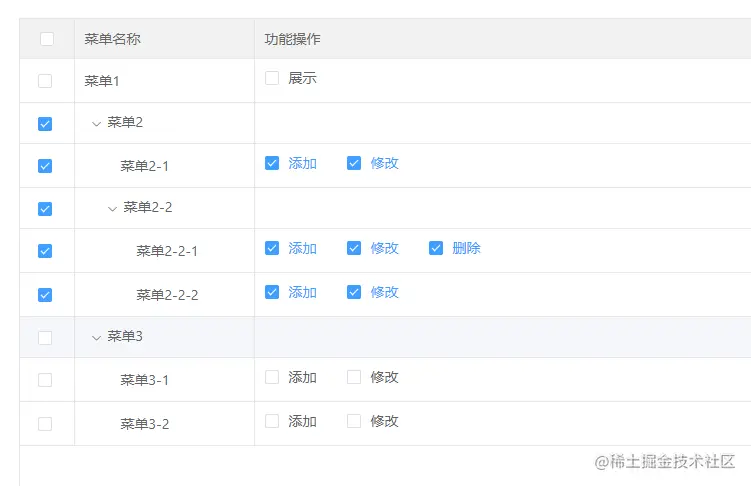Screen dimensions: 751x486
Task: Select the 菜单2-1 name text
Action: pos(144,166)
